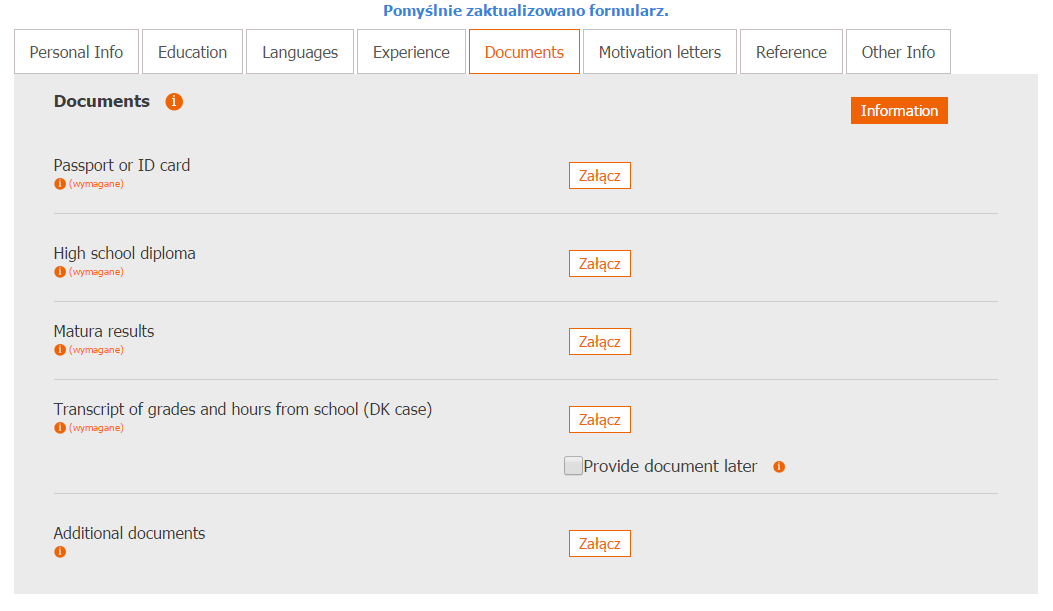Open the Other Info tab
This screenshot has width=1053, height=611.
(899, 52)
